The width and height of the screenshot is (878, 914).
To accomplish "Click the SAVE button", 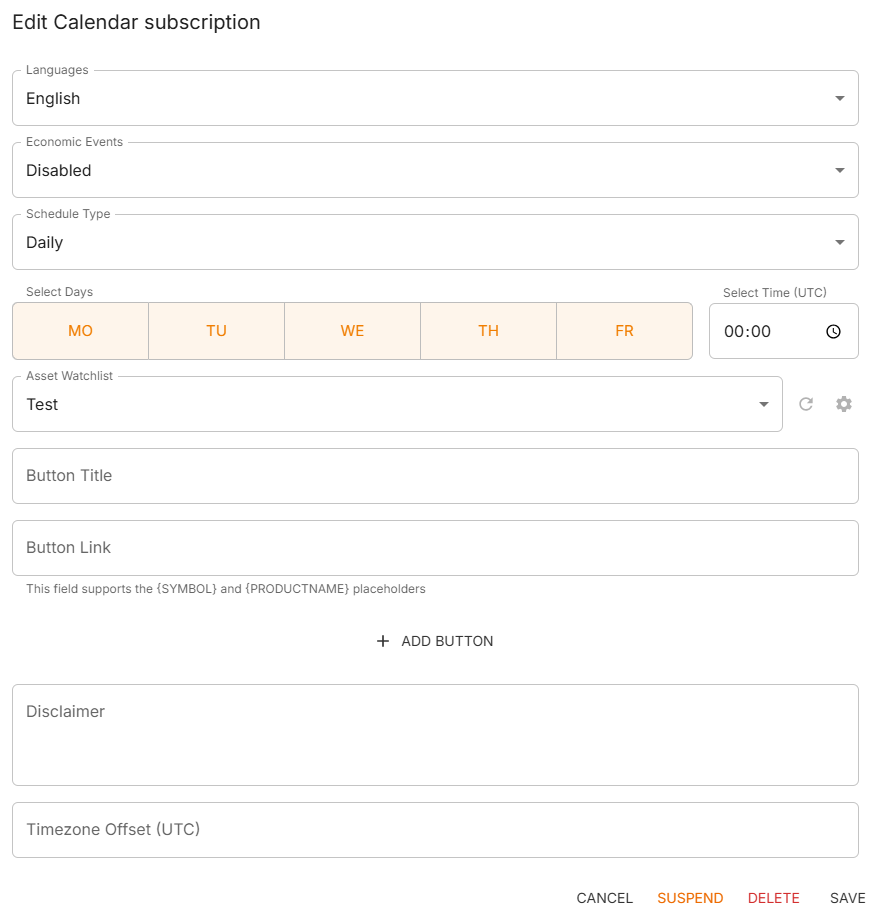I will coord(848,898).
